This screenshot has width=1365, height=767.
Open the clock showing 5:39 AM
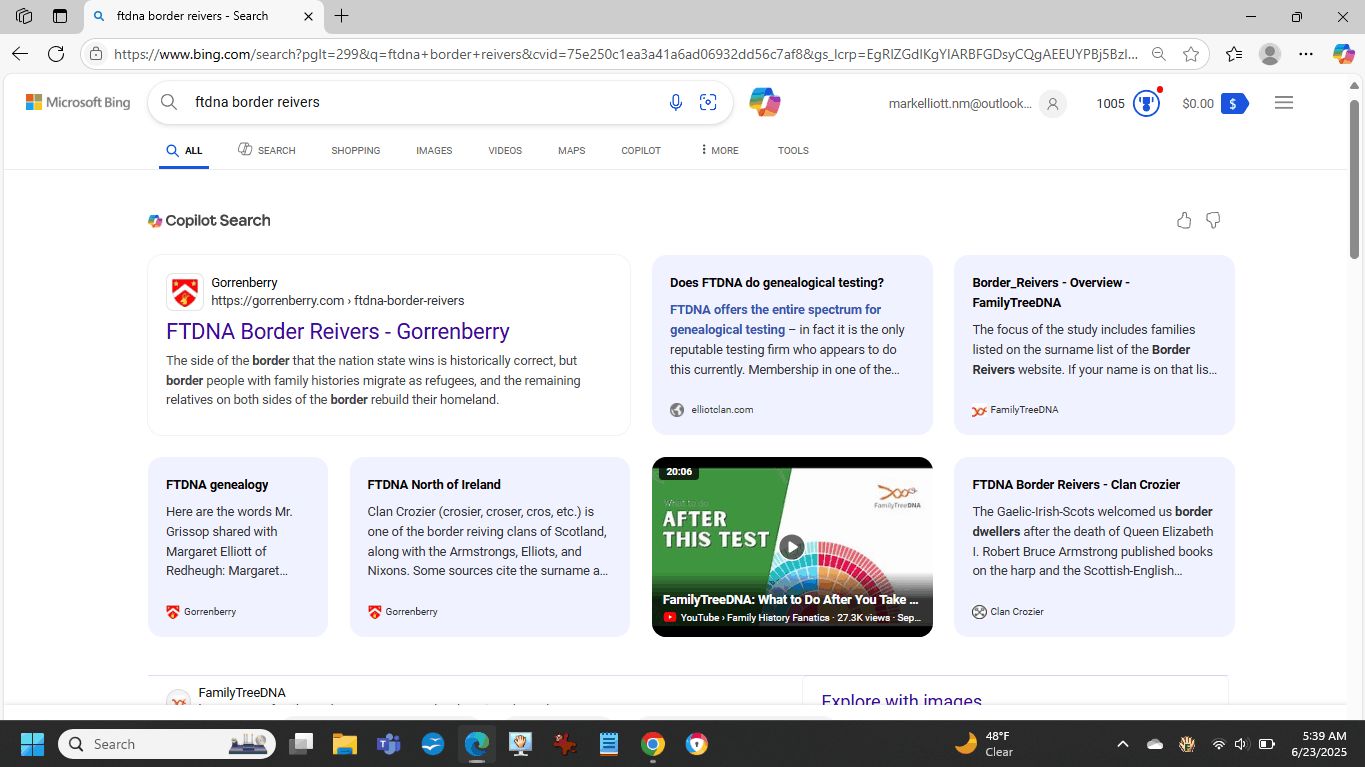(x=1318, y=744)
